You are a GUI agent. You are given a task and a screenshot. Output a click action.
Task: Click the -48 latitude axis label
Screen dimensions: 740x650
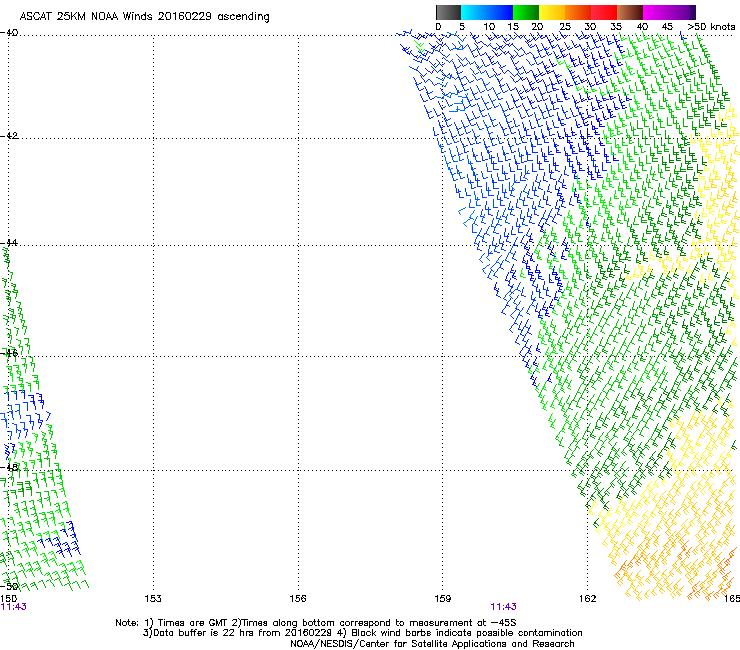pos(9,467)
